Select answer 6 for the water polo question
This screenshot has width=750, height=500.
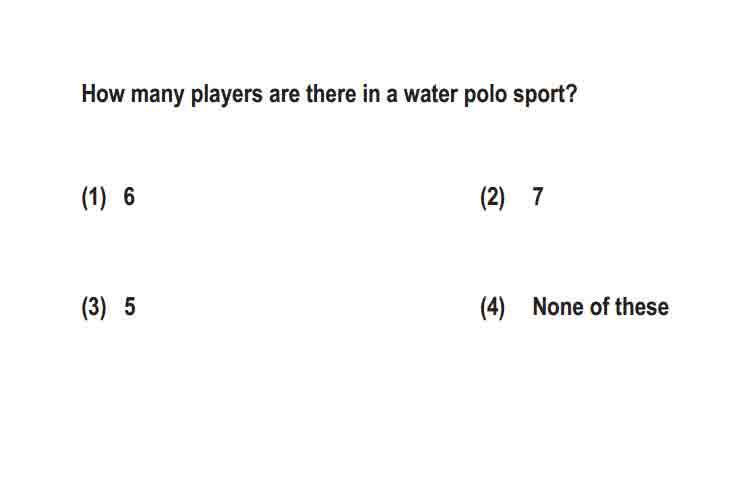click(x=129, y=196)
